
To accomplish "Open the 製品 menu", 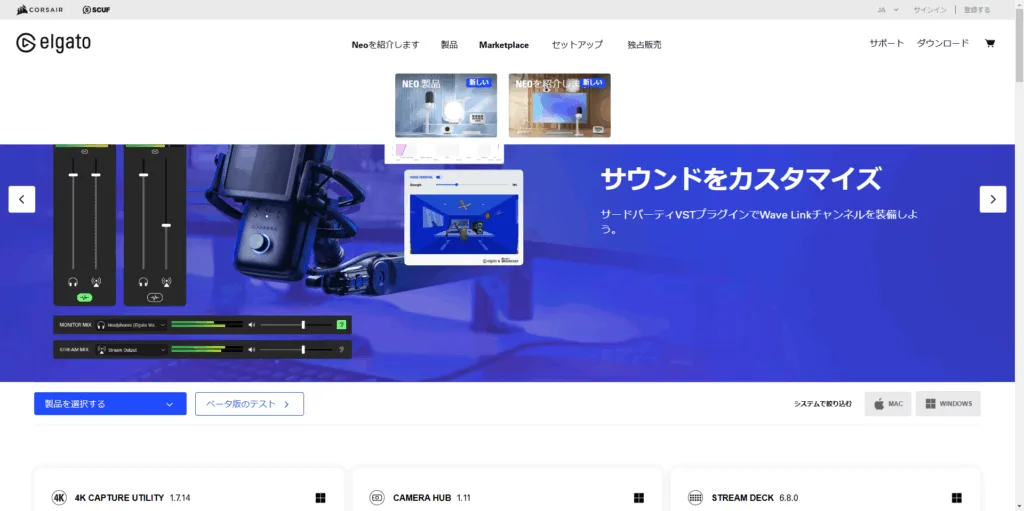I will tap(449, 45).
